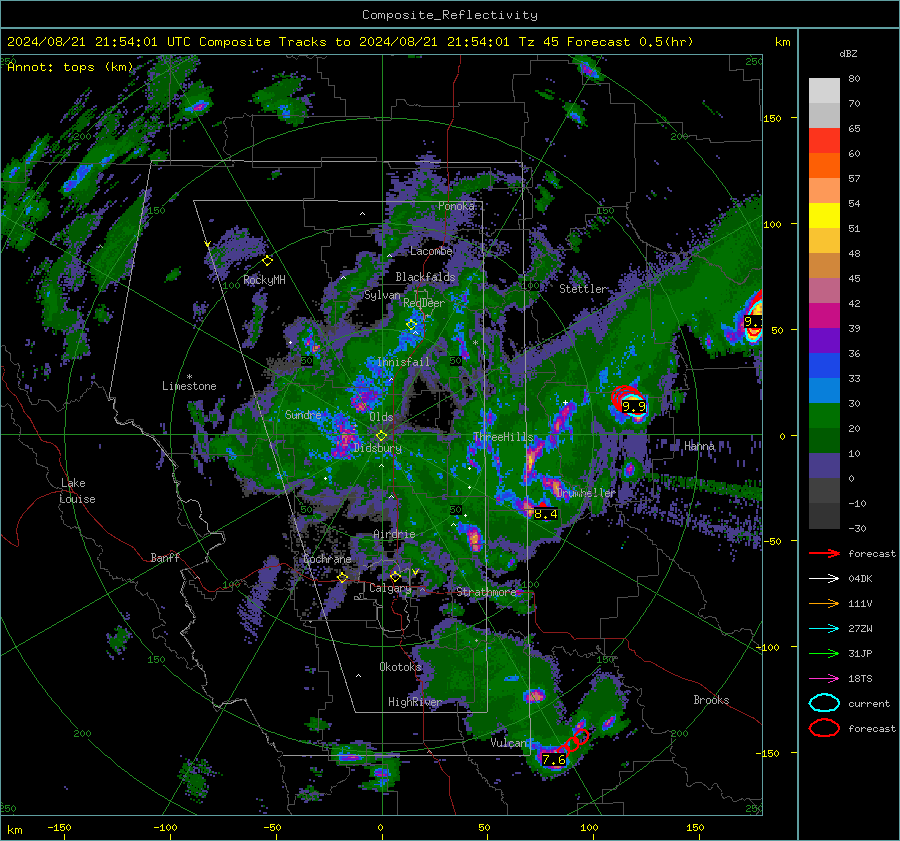Click the HighRiver city label

415,702
